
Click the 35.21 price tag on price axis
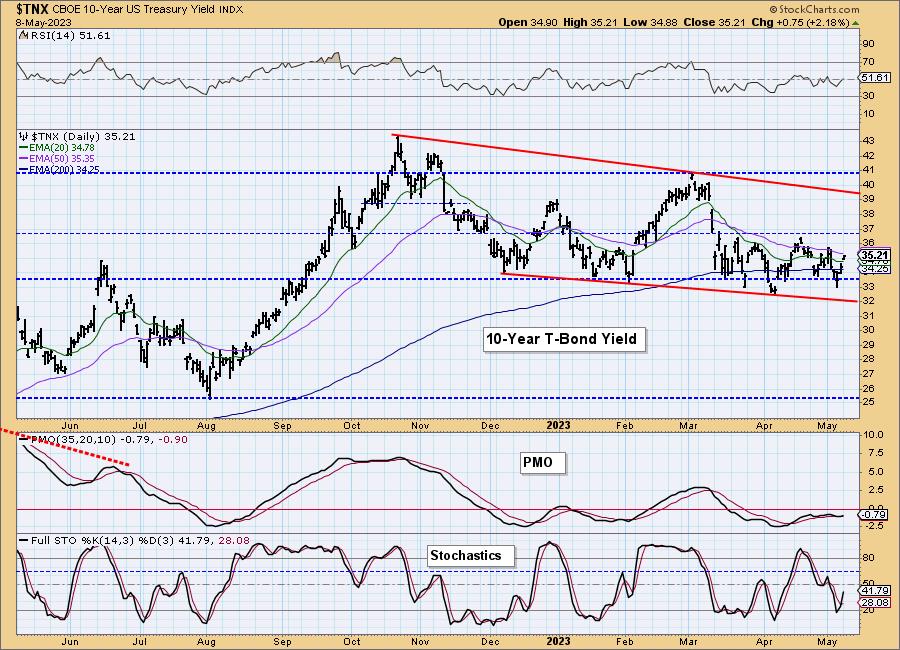pyautogui.click(x=875, y=255)
